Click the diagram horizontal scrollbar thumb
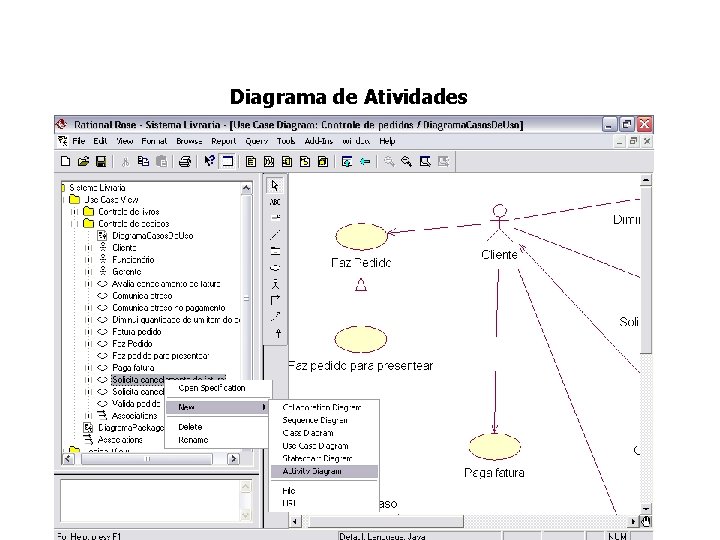This screenshot has width=720, height=540. 386,522
